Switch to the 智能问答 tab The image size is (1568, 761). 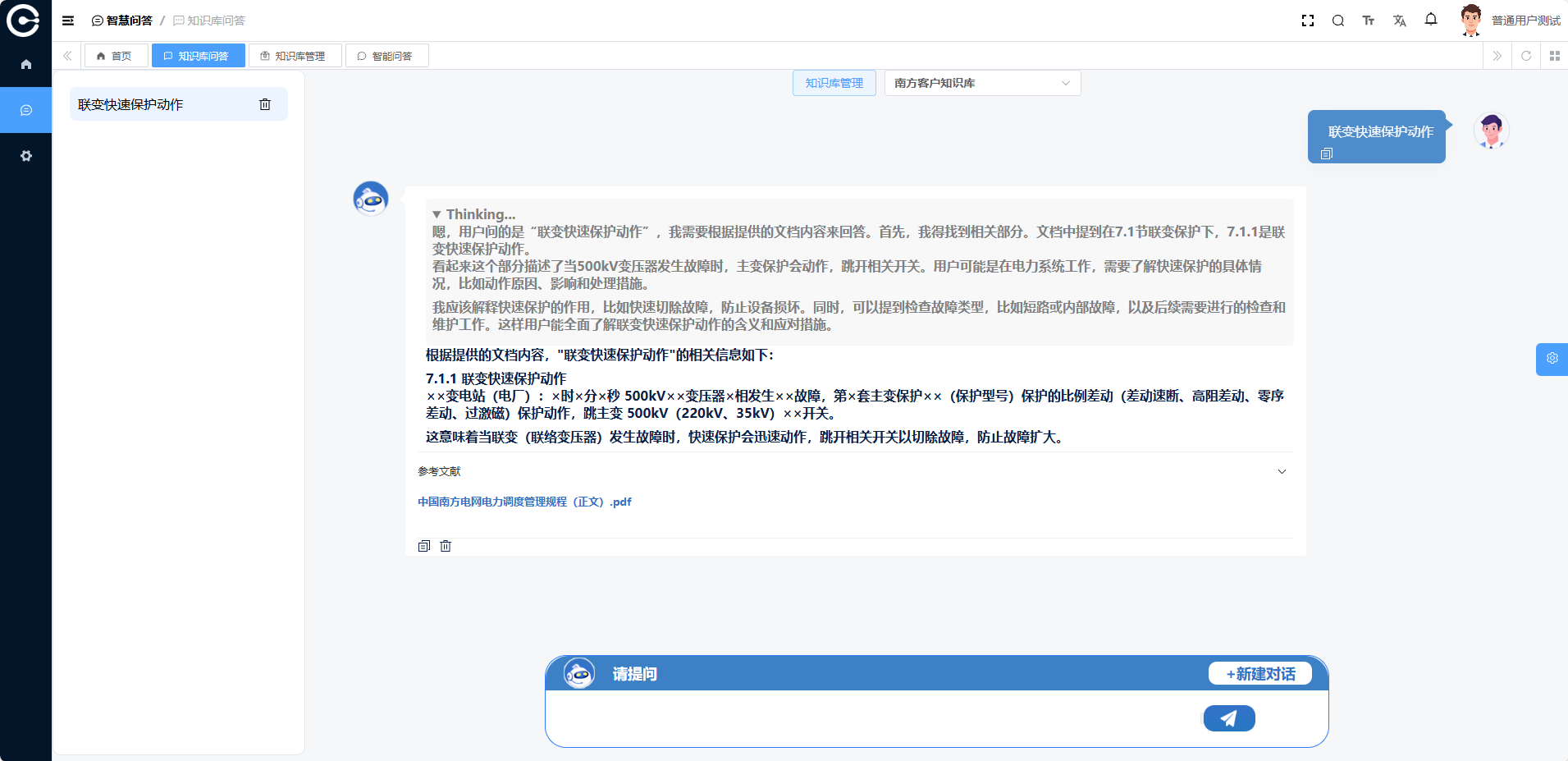[x=386, y=56]
